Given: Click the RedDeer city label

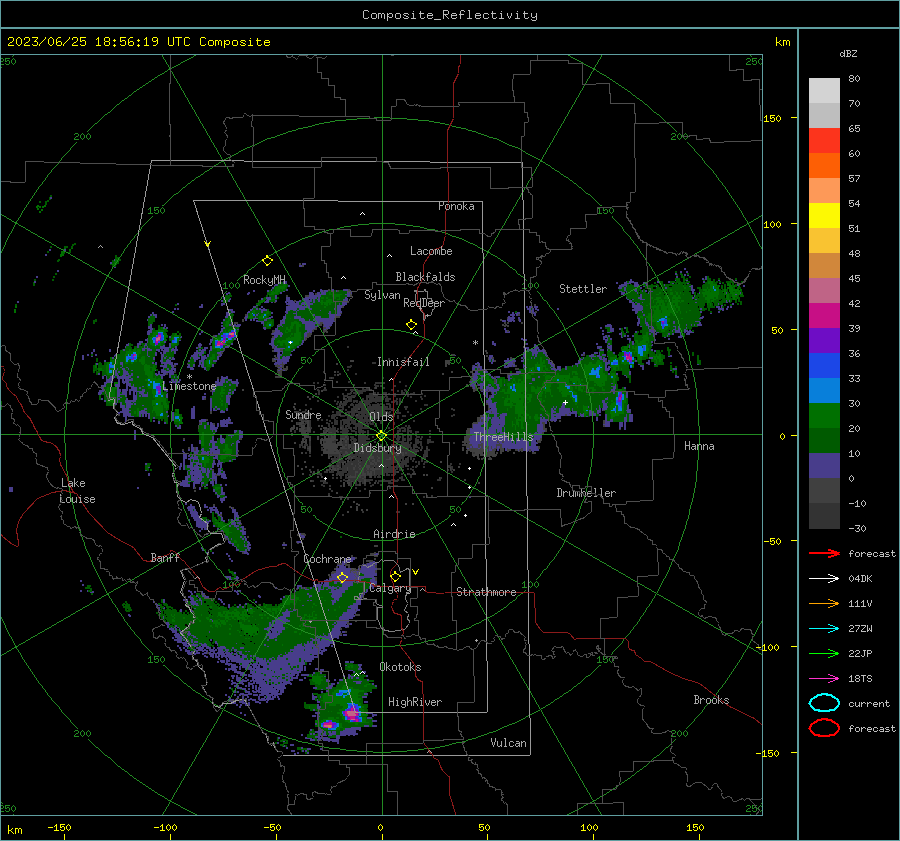Looking at the screenshot, I should [424, 303].
